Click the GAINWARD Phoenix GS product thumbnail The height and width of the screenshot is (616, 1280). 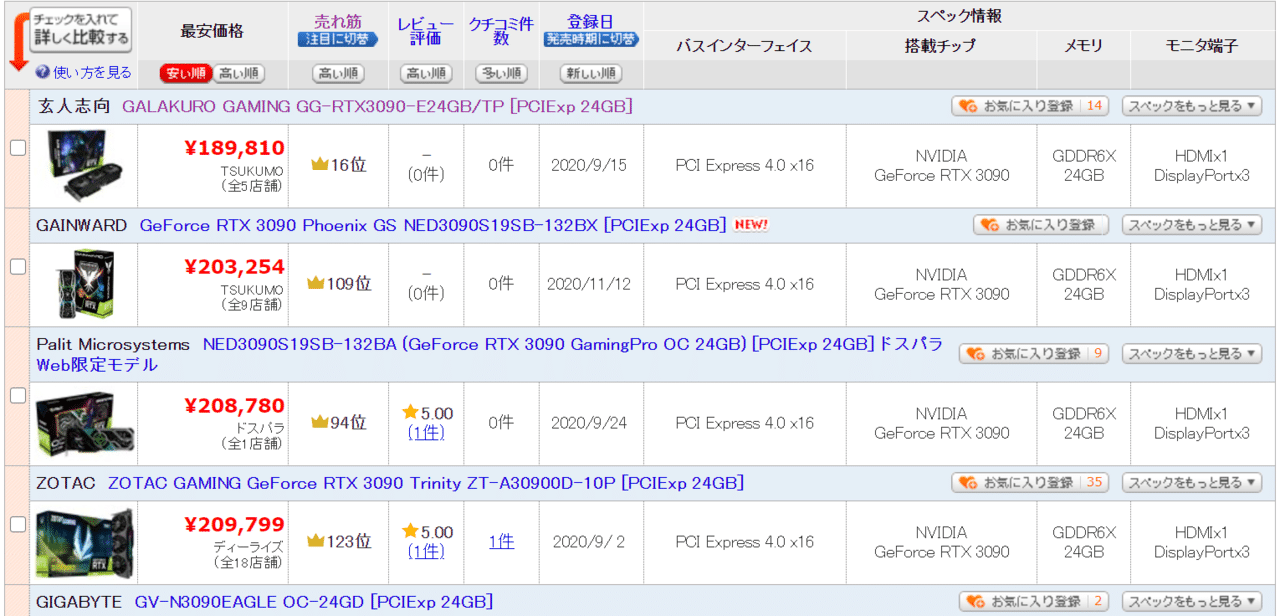click(x=85, y=284)
